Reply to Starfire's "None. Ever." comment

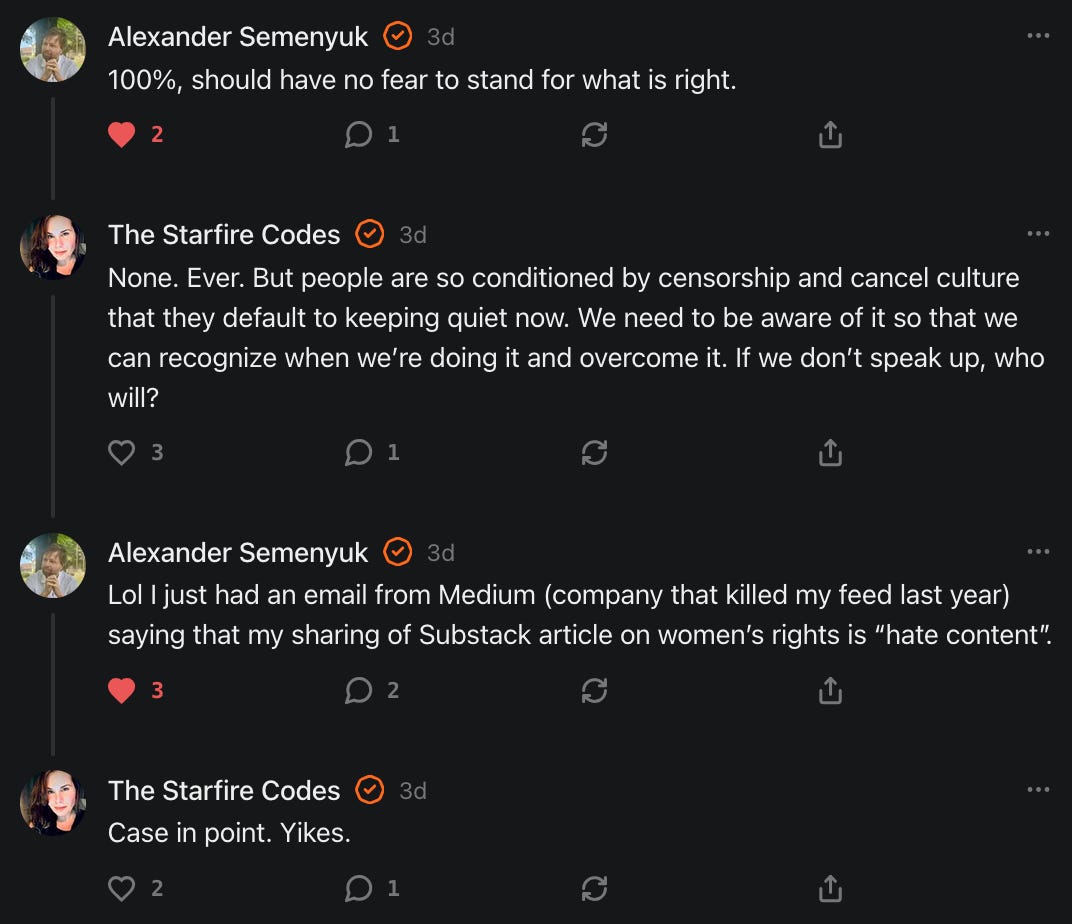point(358,453)
